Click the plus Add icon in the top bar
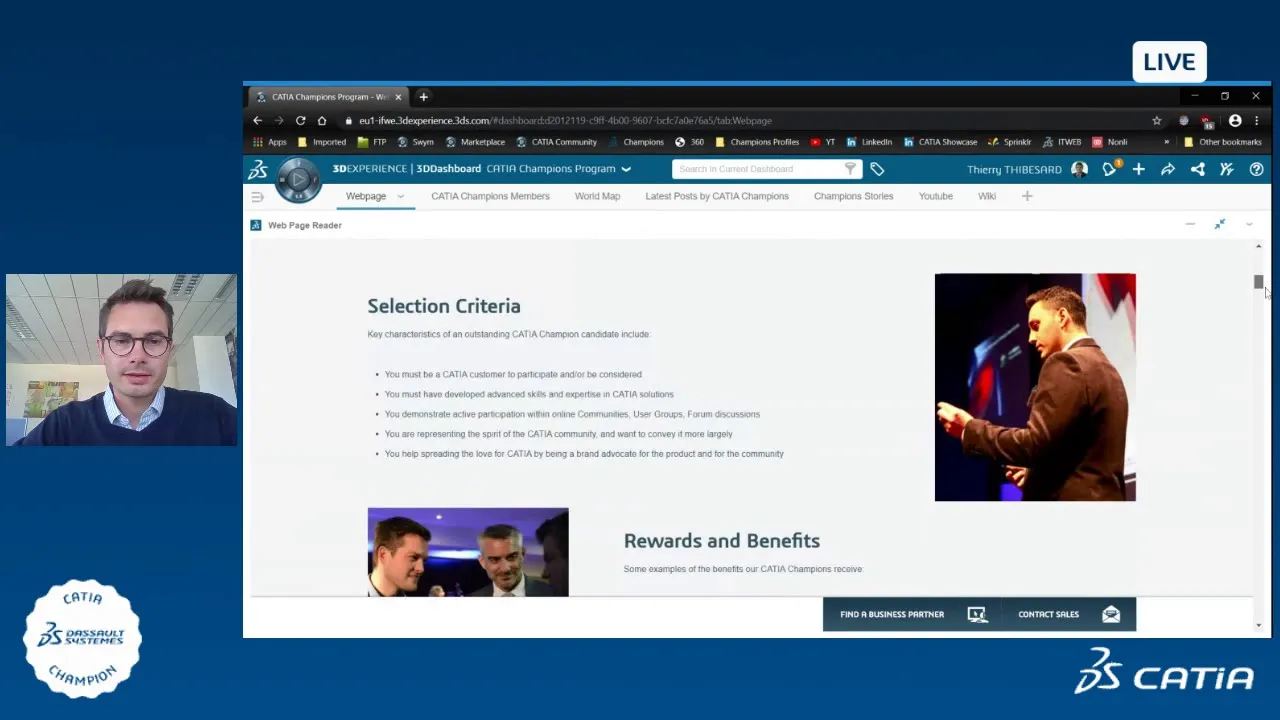This screenshot has height=720, width=1280. [1138, 169]
